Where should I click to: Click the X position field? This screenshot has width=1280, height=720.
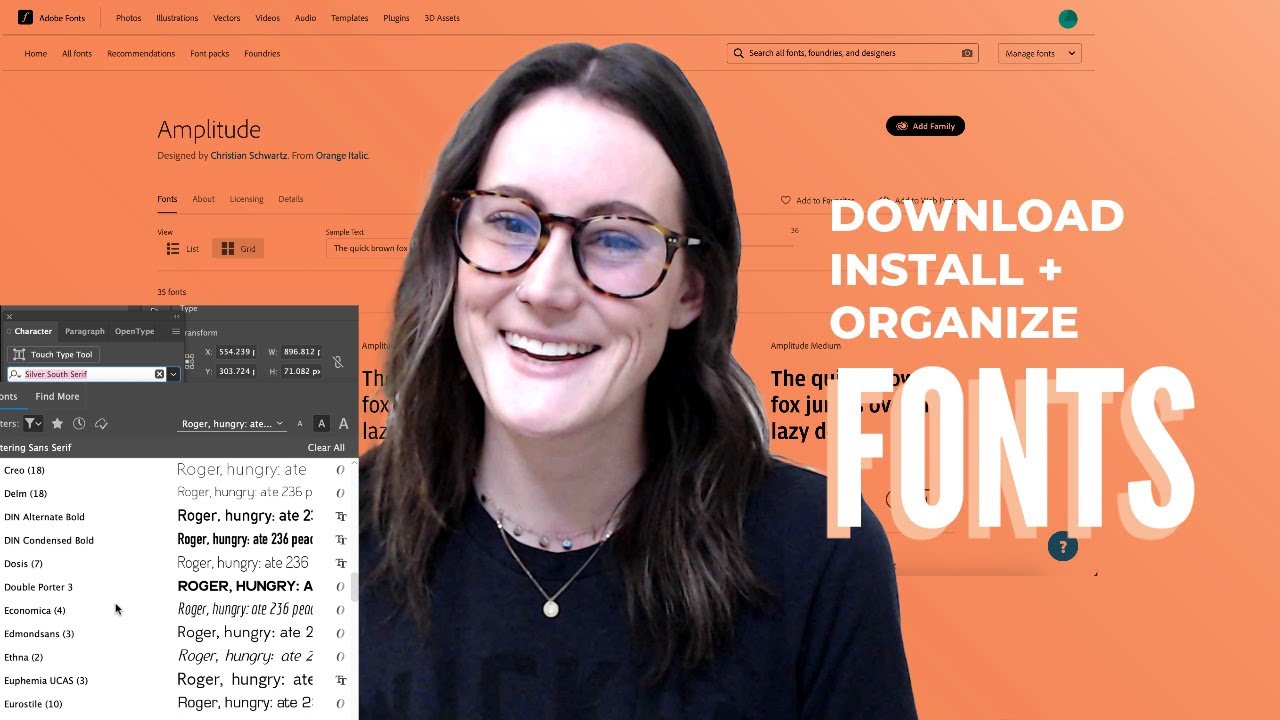(237, 352)
